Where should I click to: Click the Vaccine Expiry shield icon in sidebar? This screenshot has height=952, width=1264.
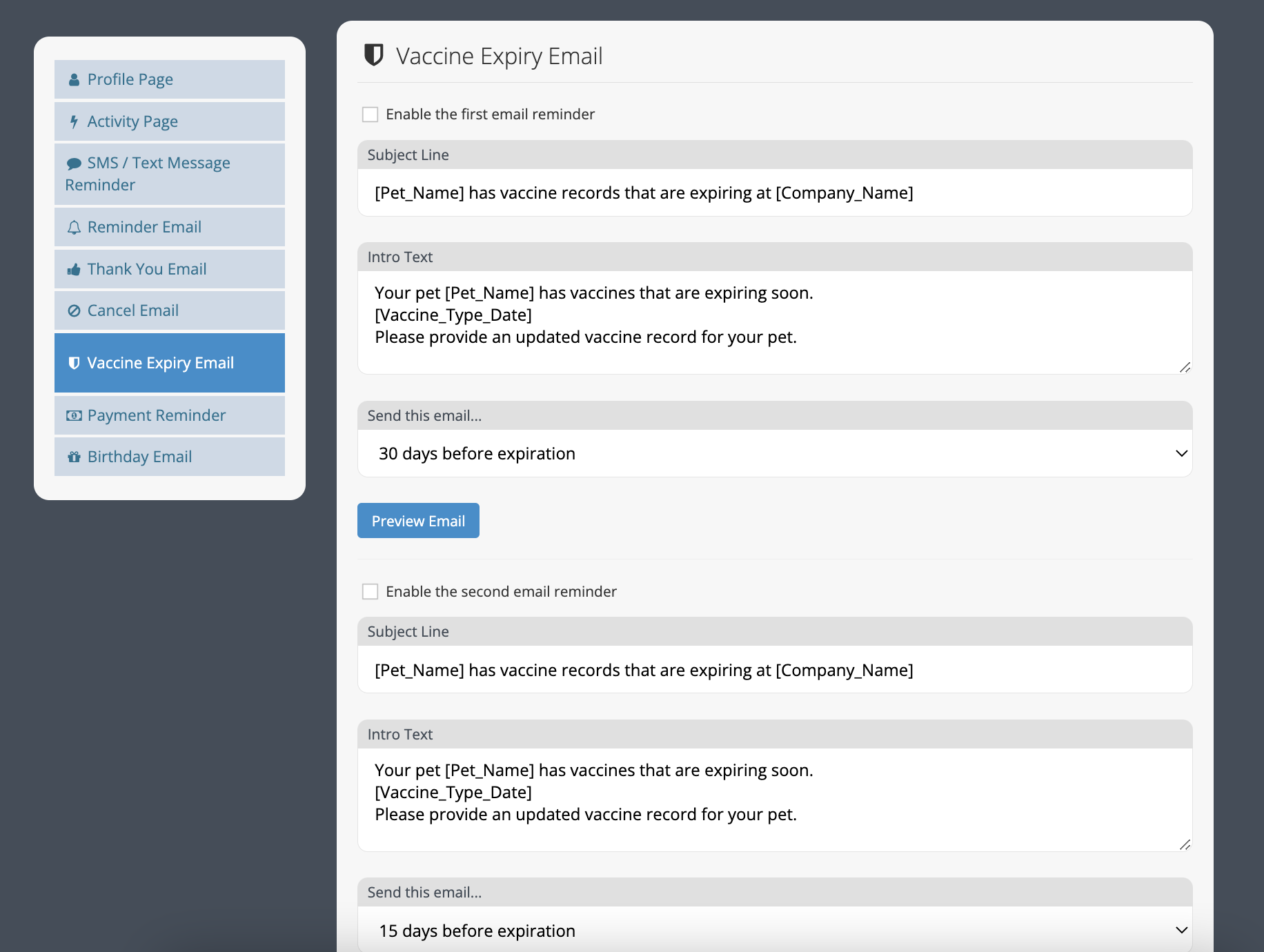[74, 363]
